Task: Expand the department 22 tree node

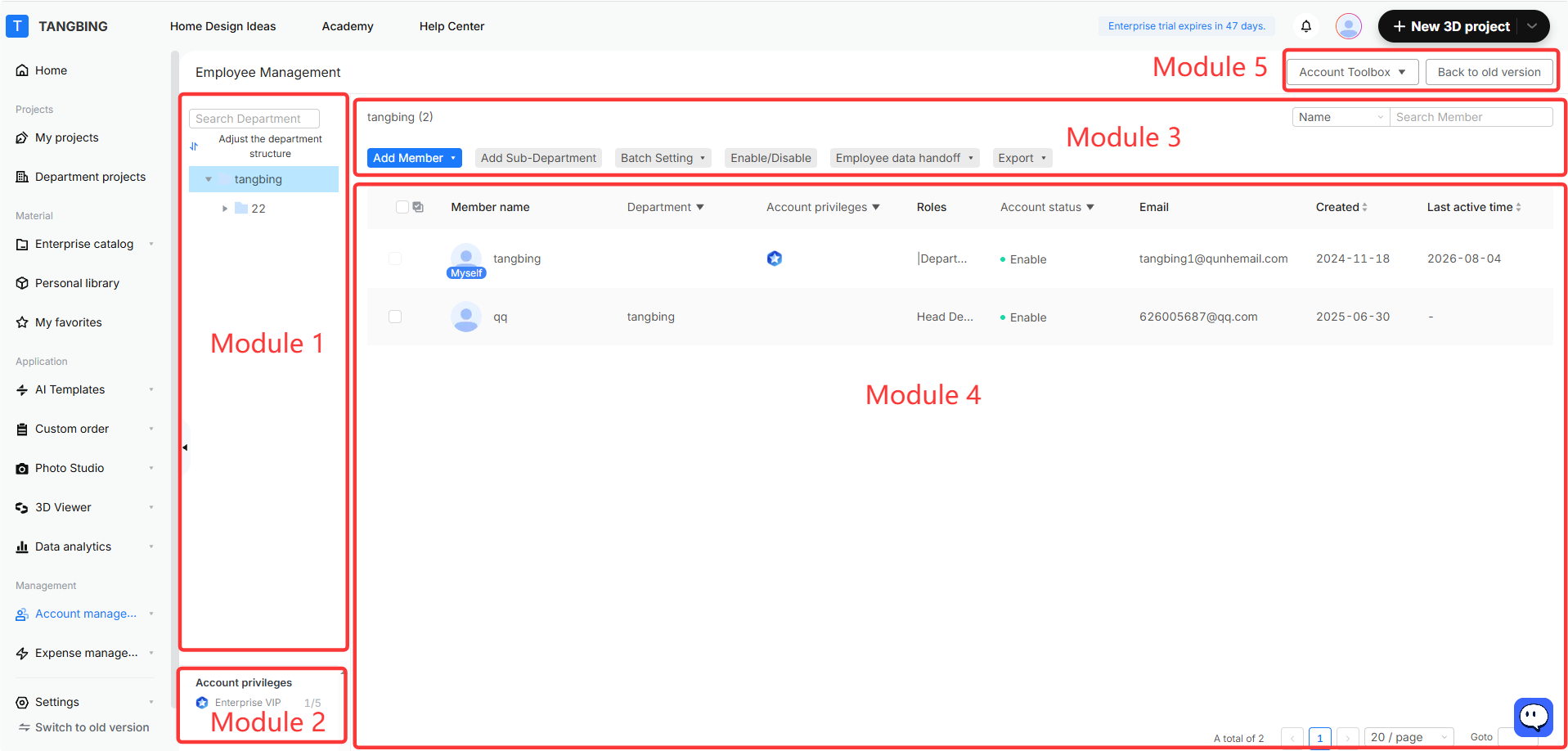Action: tap(225, 209)
